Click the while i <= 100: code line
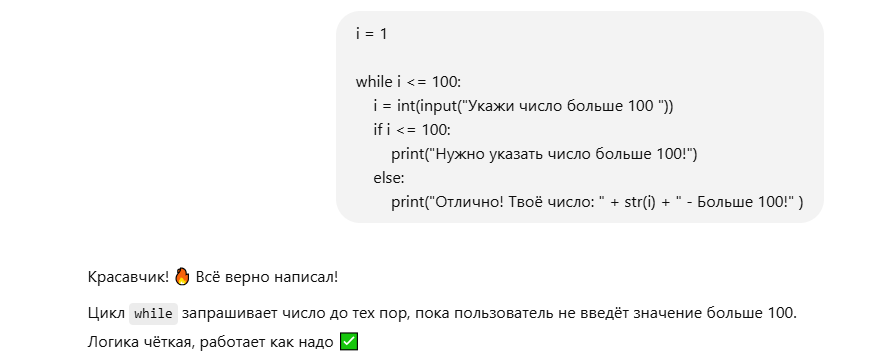The image size is (871, 363). pos(408,82)
